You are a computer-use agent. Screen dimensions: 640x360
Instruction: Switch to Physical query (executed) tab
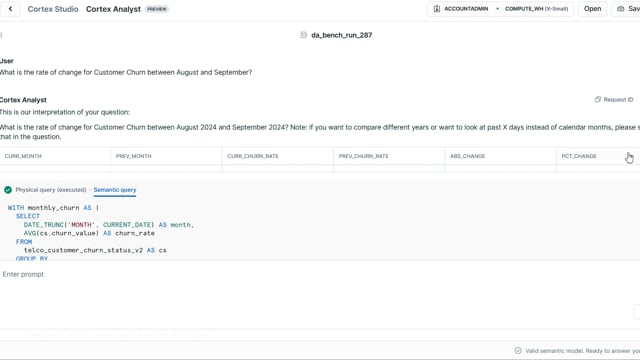pos(51,190)
